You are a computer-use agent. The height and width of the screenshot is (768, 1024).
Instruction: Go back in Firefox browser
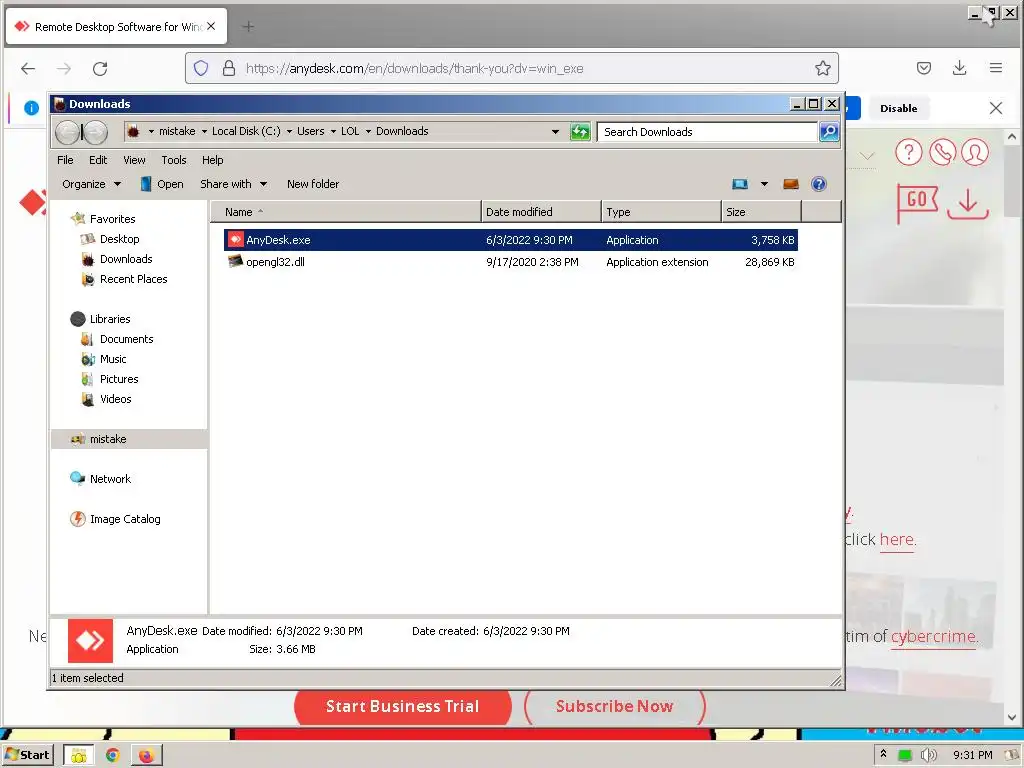[x=27, y=69]
